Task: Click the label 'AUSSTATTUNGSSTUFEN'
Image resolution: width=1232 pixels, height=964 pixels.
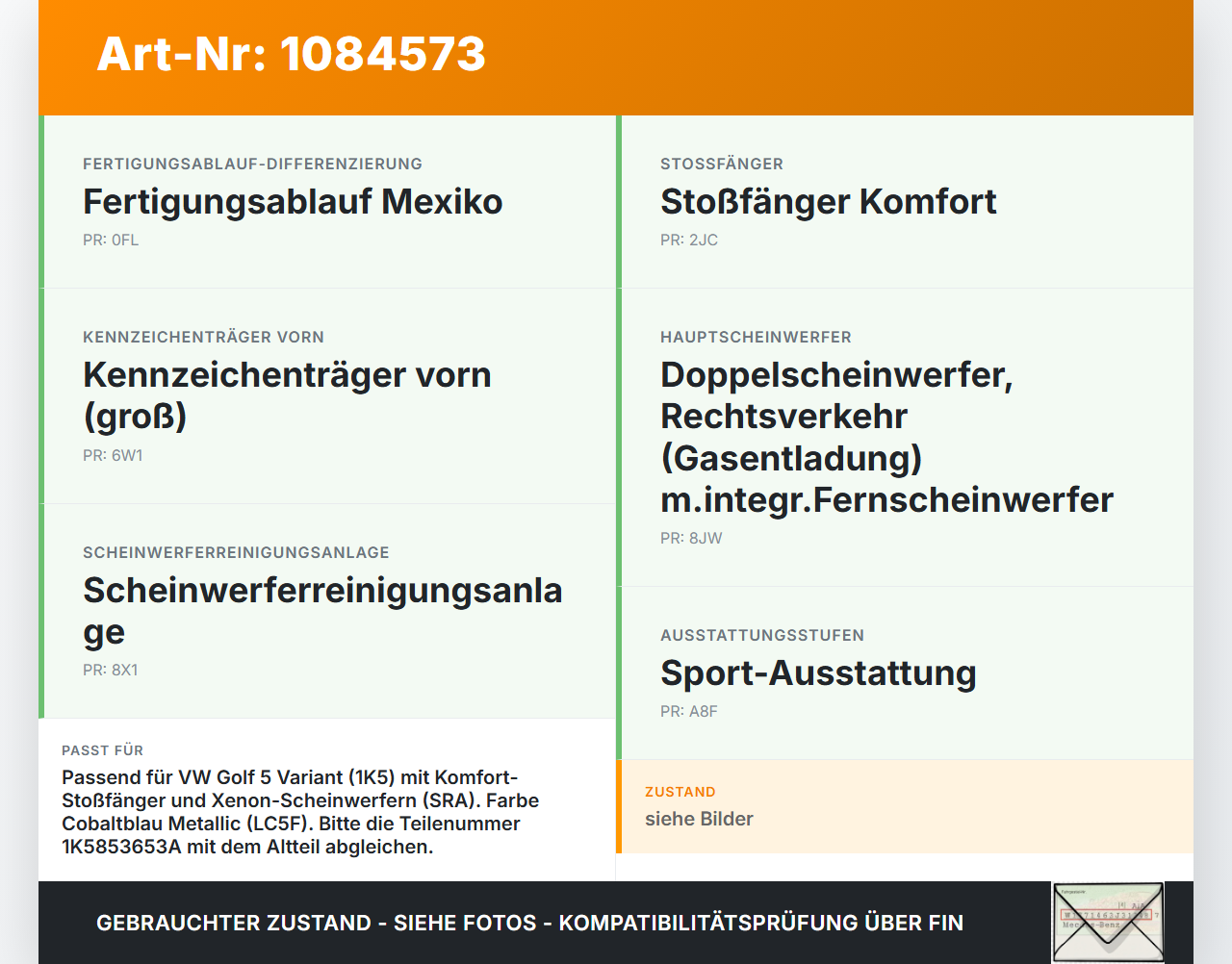Action: click(762, 635)
